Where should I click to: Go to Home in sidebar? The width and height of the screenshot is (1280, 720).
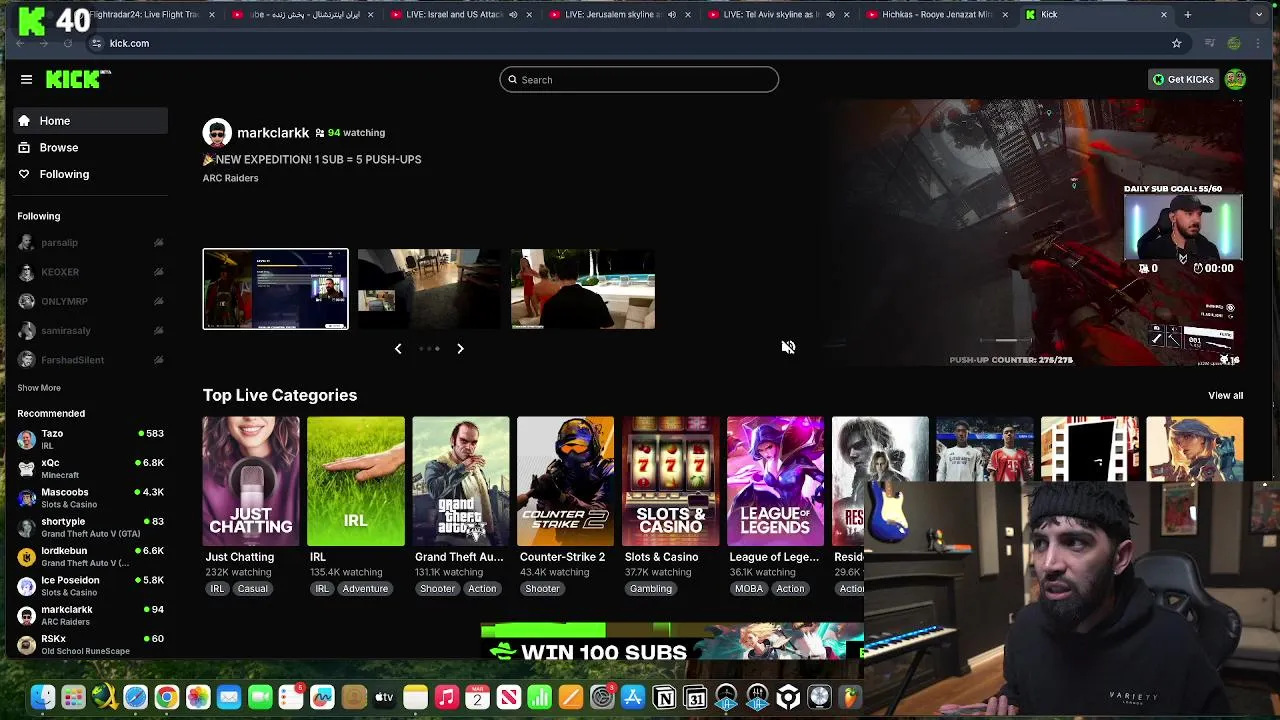coord(90,121)
